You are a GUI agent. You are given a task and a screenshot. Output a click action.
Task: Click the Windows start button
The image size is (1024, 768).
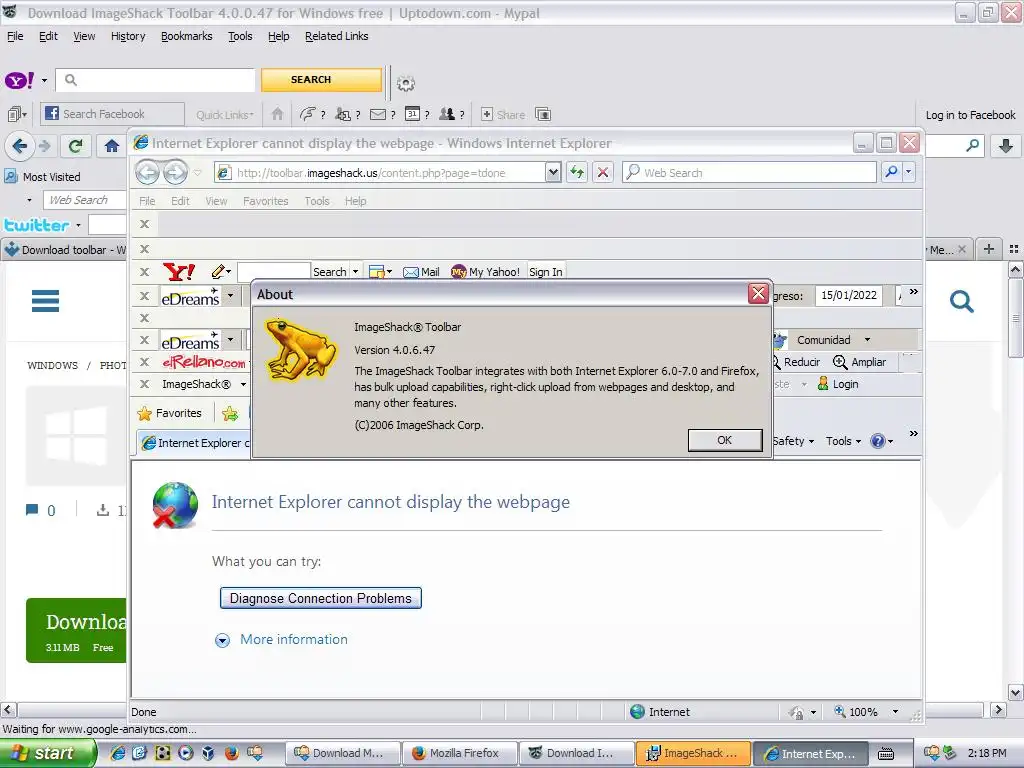pyautogui.click(x=47, y=753)
